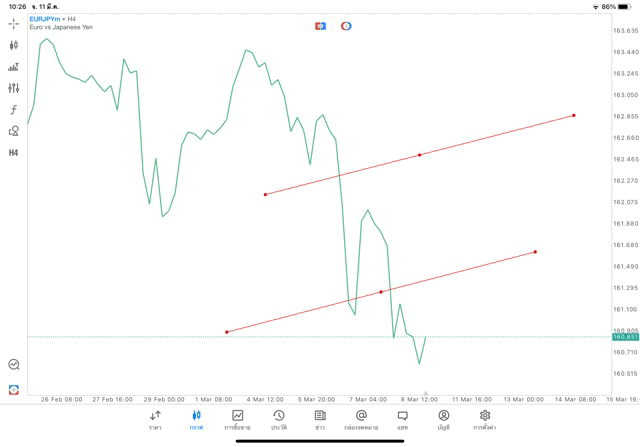Open the candlestick chart type icon

[14, 45]
